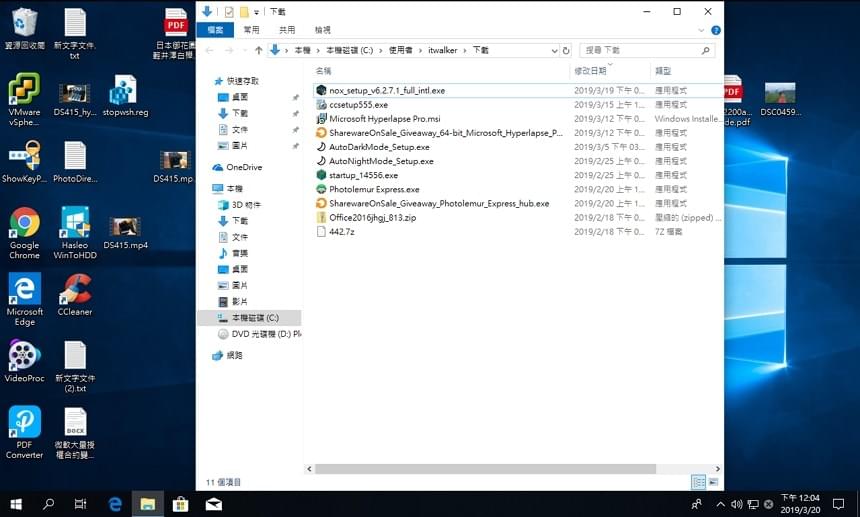Select AutoDarkMode_Setup.exe file

pyautogui.click(x=379, y=147)
